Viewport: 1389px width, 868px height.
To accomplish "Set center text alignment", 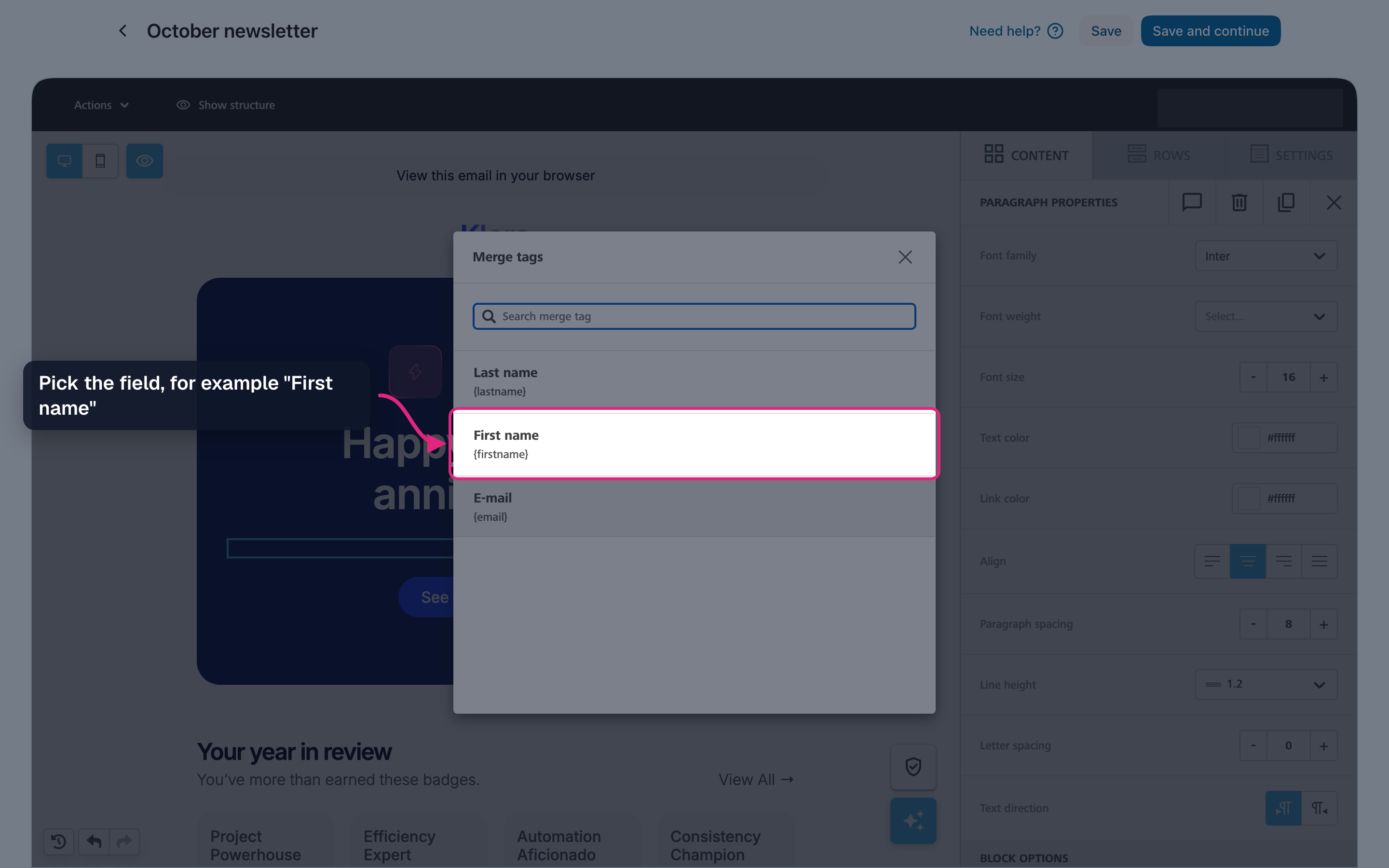I will 1247,561.
